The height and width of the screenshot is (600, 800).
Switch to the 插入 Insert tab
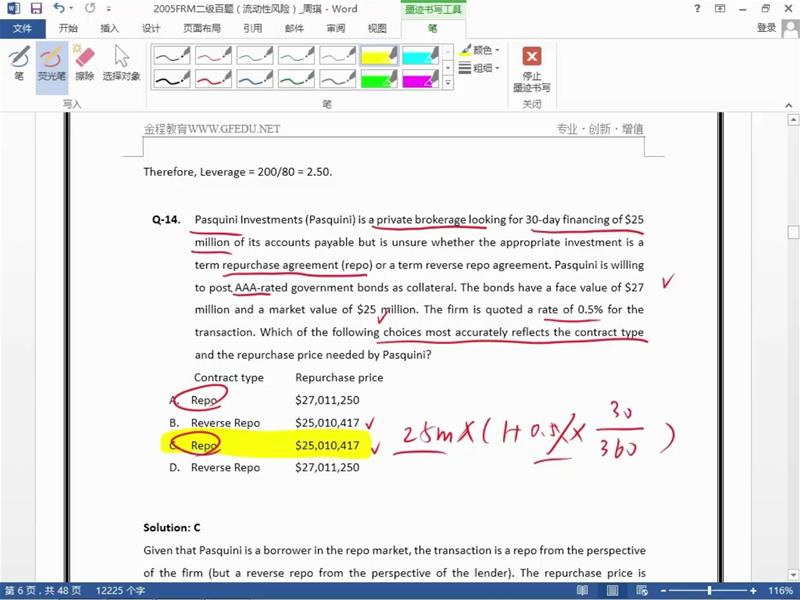[x=109, y=28]
